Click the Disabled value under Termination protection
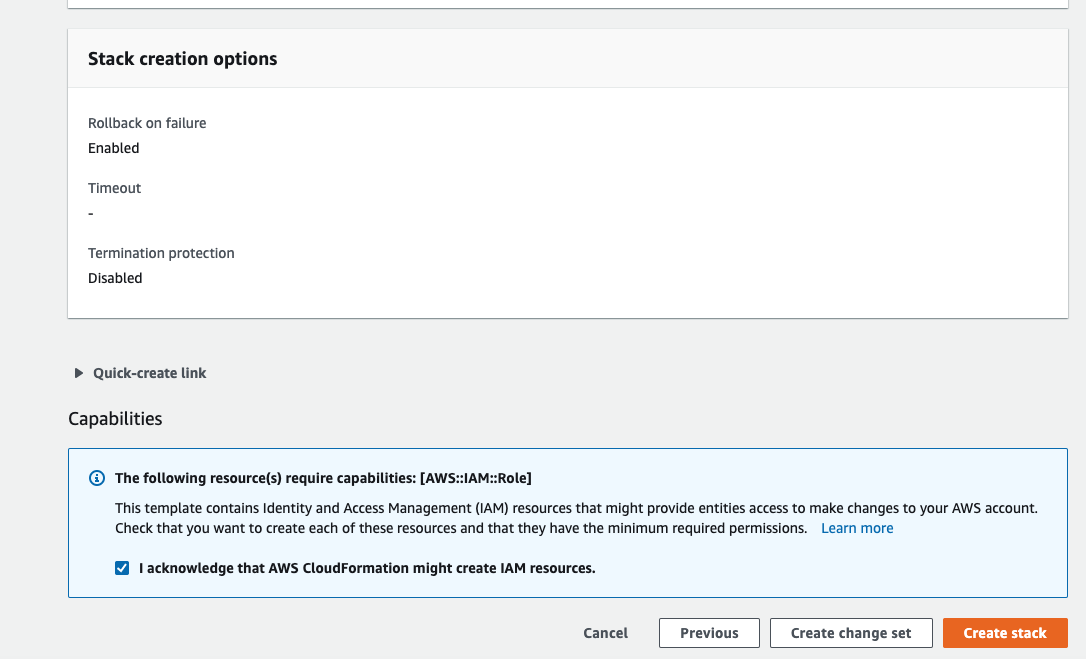 pyautogui.click(x=115, y=278)
